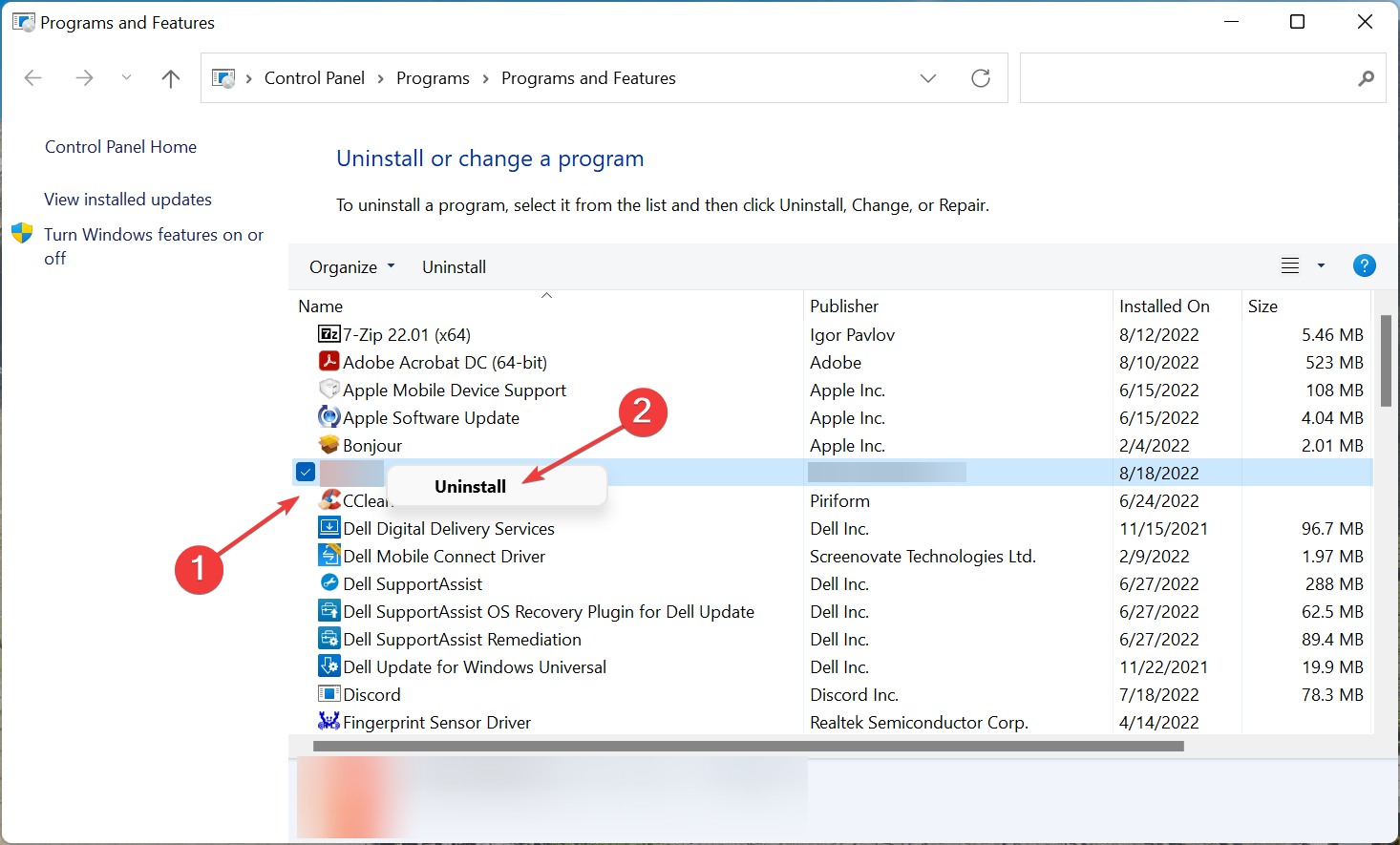
Task: Click Dell SupportAssist OS Recovery Plugin icon
Action: point(329,611)
